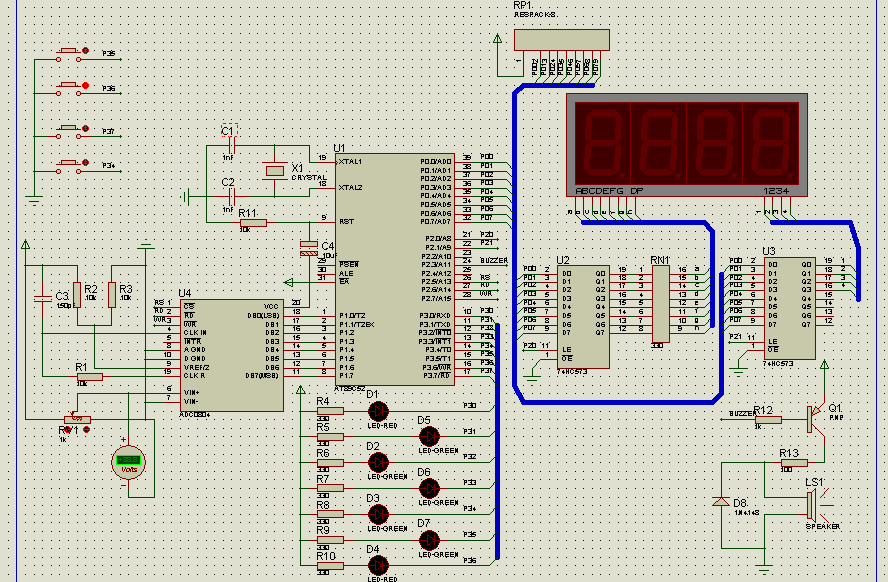This screenshot has height=582, width=888.
Task: Select the U2 74HC573 latch
Action: (583, 317)
